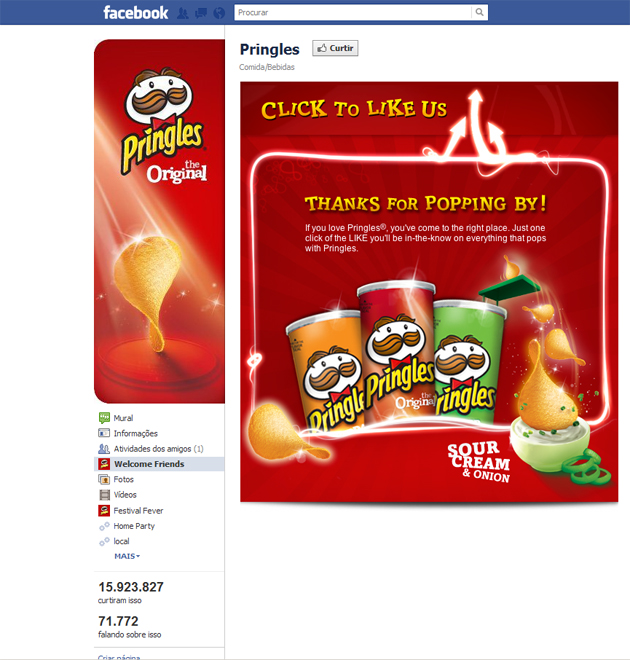
Task: Click the facebook logo to go home
Action: tap(136, 13)
